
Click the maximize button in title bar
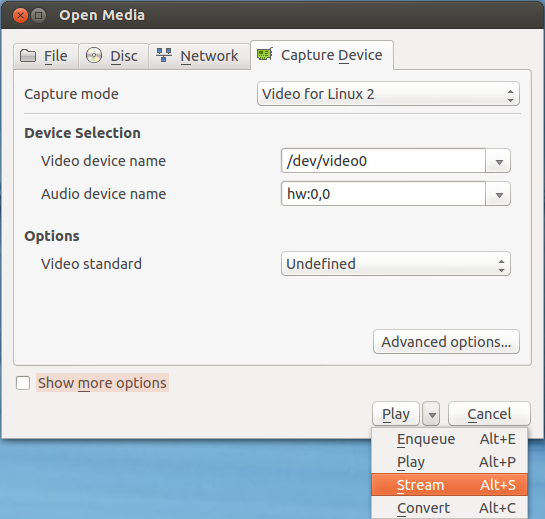coord(39,16)
